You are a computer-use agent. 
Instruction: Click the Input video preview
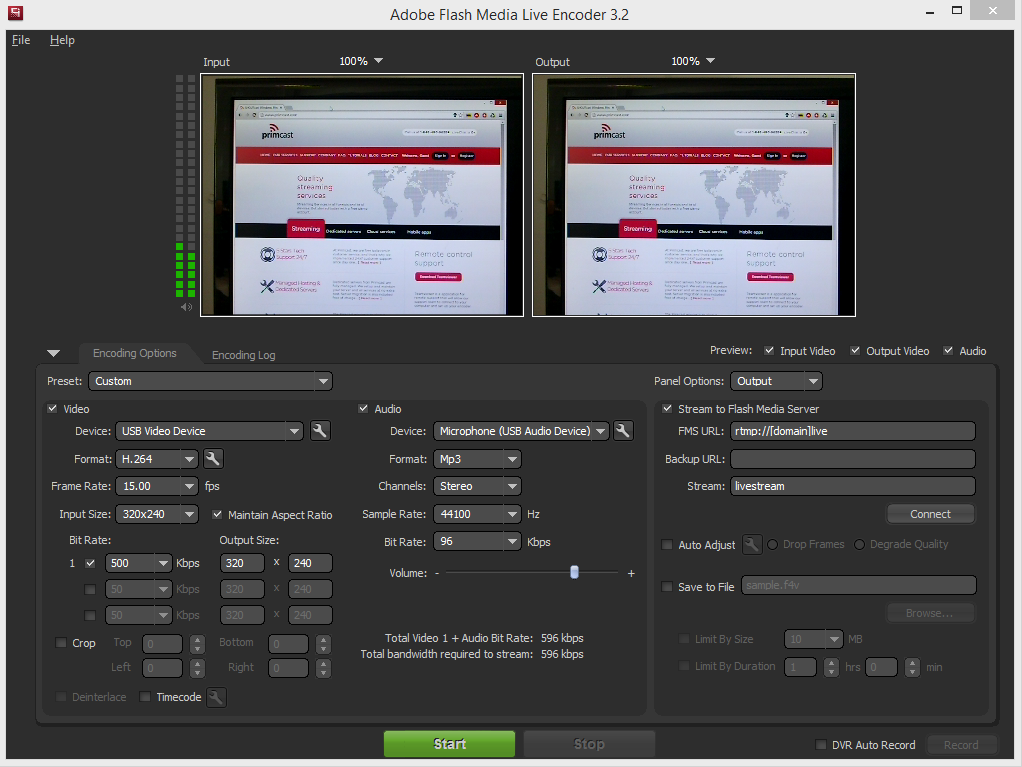coord(362,195)
